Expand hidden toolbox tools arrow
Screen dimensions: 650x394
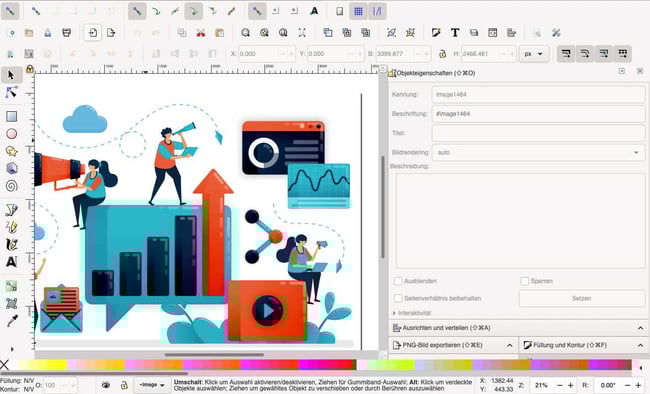click(x=12, y=349)
